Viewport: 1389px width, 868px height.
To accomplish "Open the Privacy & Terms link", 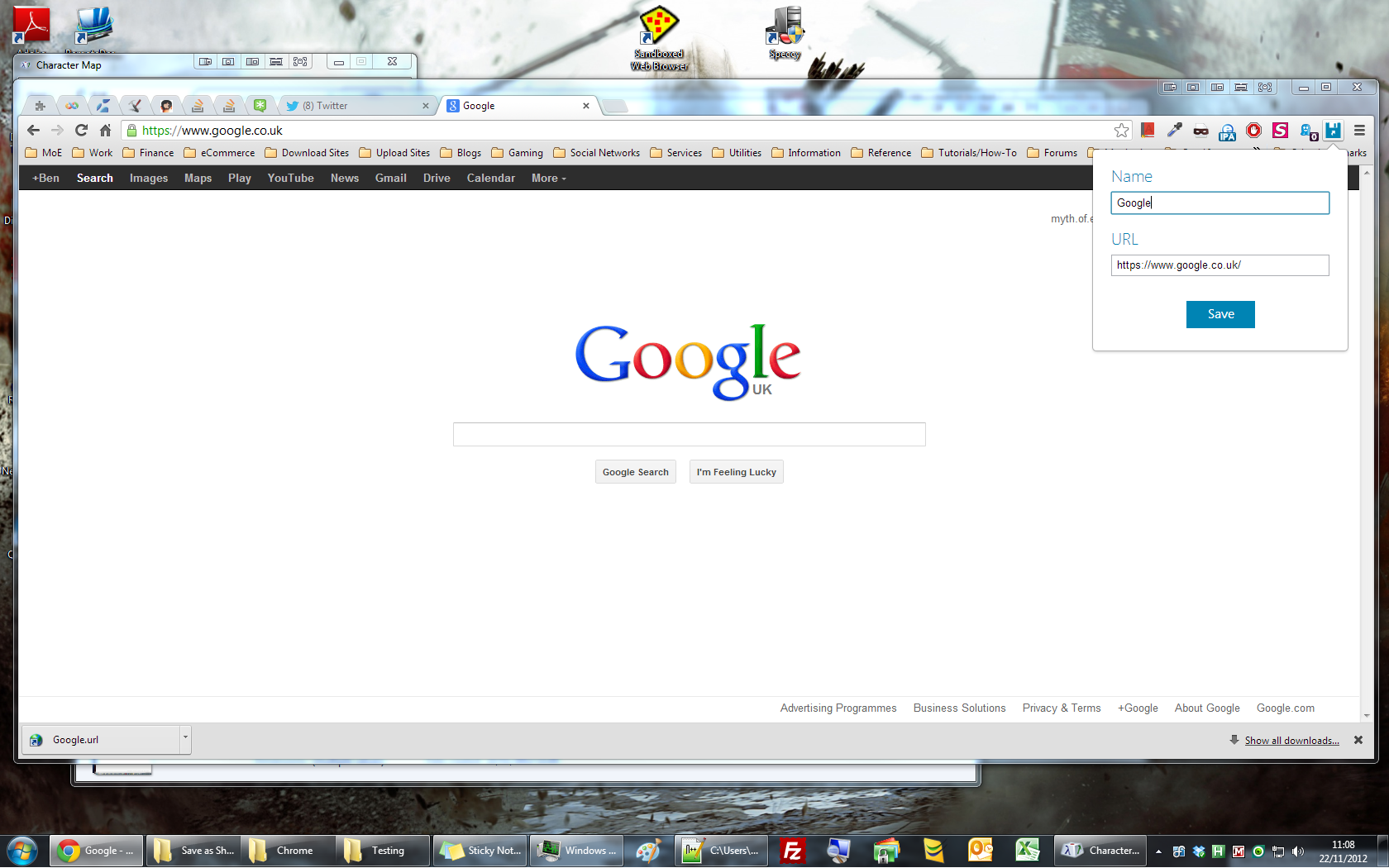I will pyautogui.click(x=1061, y=708).
